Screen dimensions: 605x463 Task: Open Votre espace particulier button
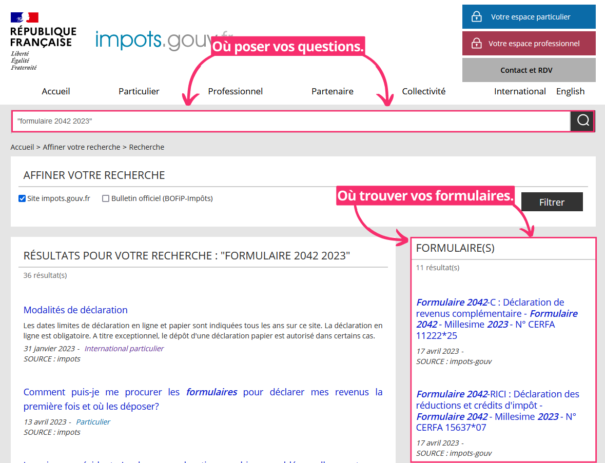click(529, 17)
